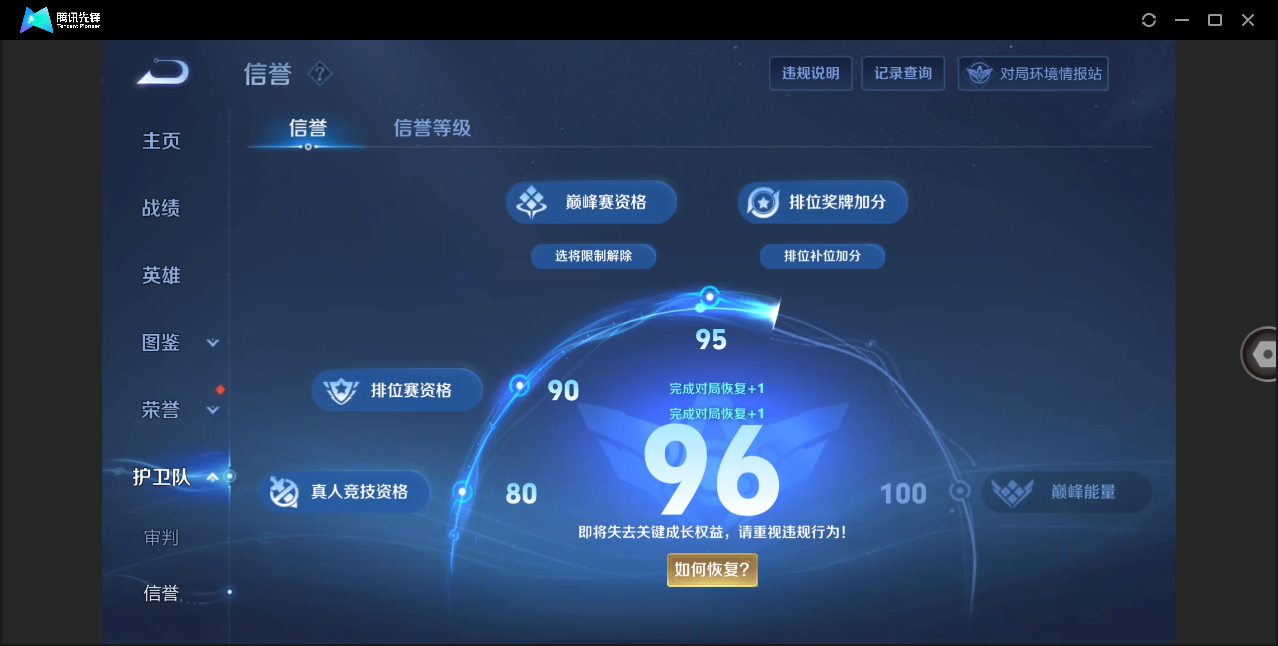Click the 95 node on the arc

tap(710, 296)
